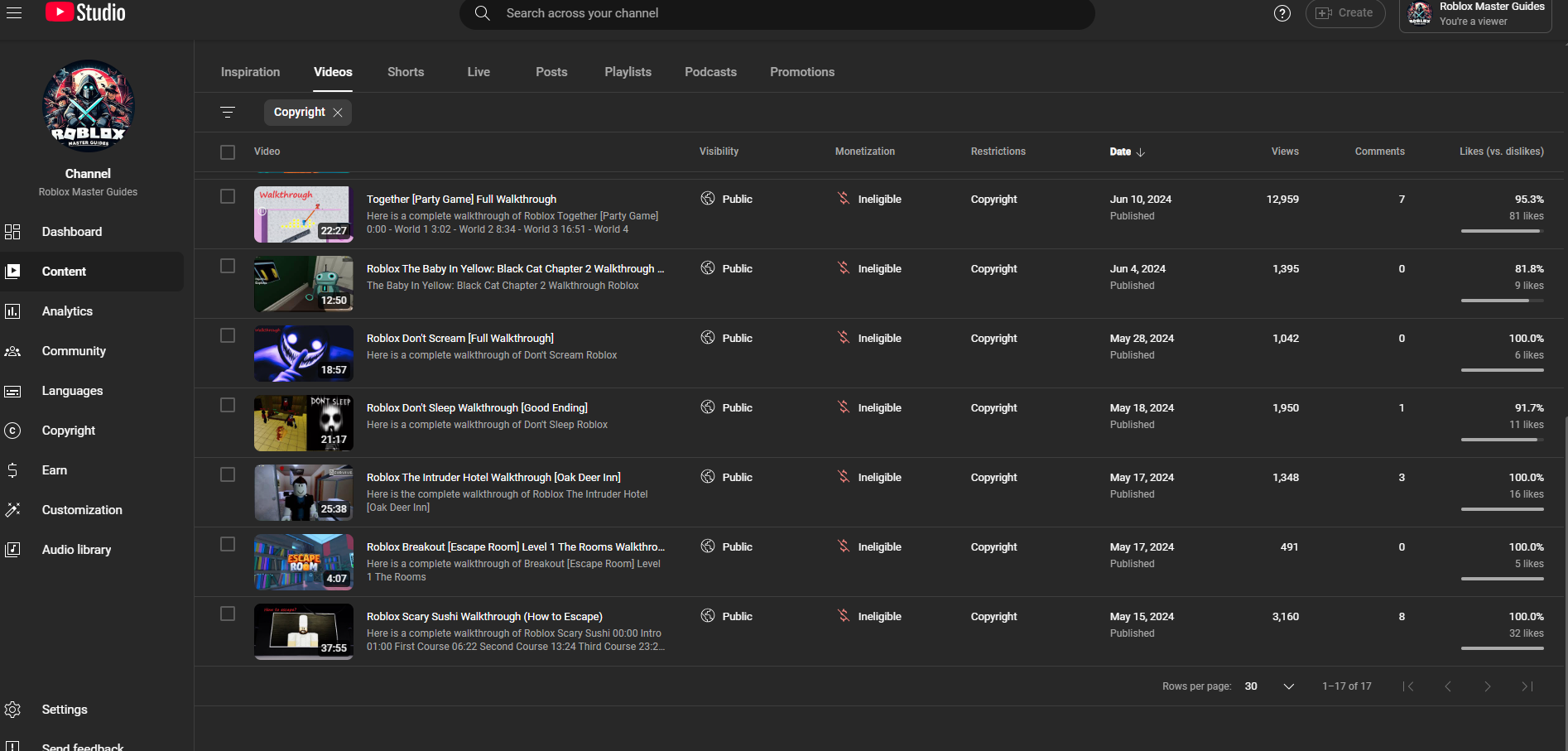The width and height of the screenshot is (1568, 751).
Task: Sort by the Date column header
Action: tap(1127, 152)
